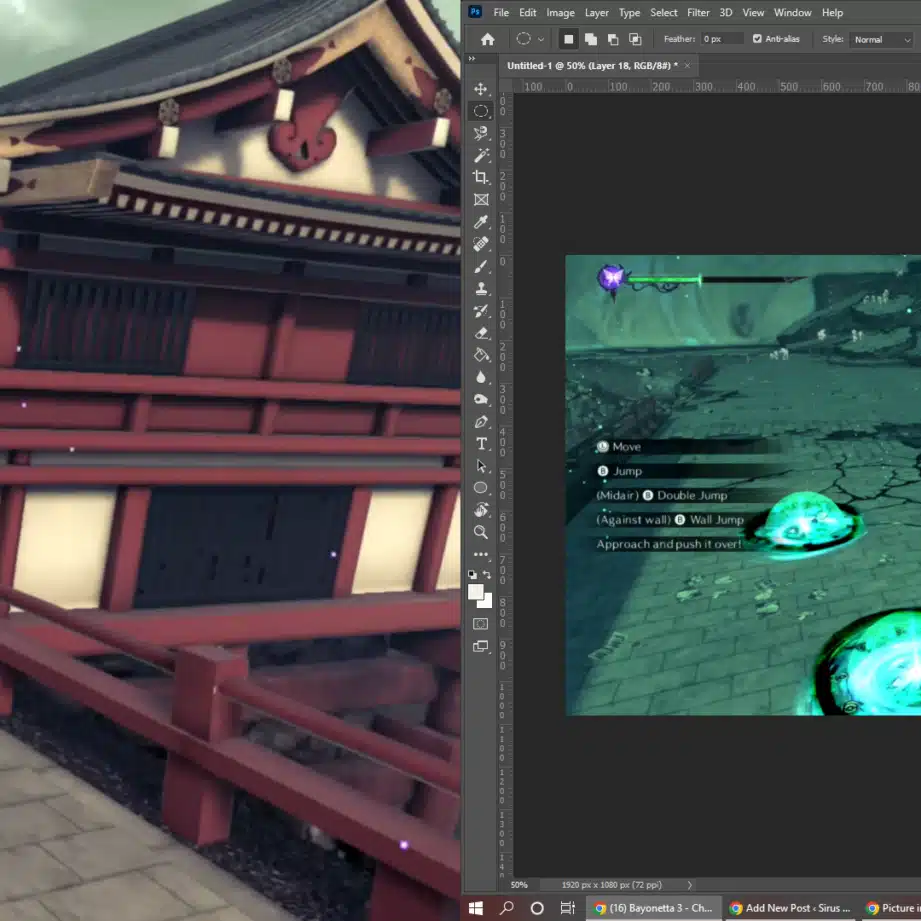Select the Path Selection tool

tap(480, 466)
